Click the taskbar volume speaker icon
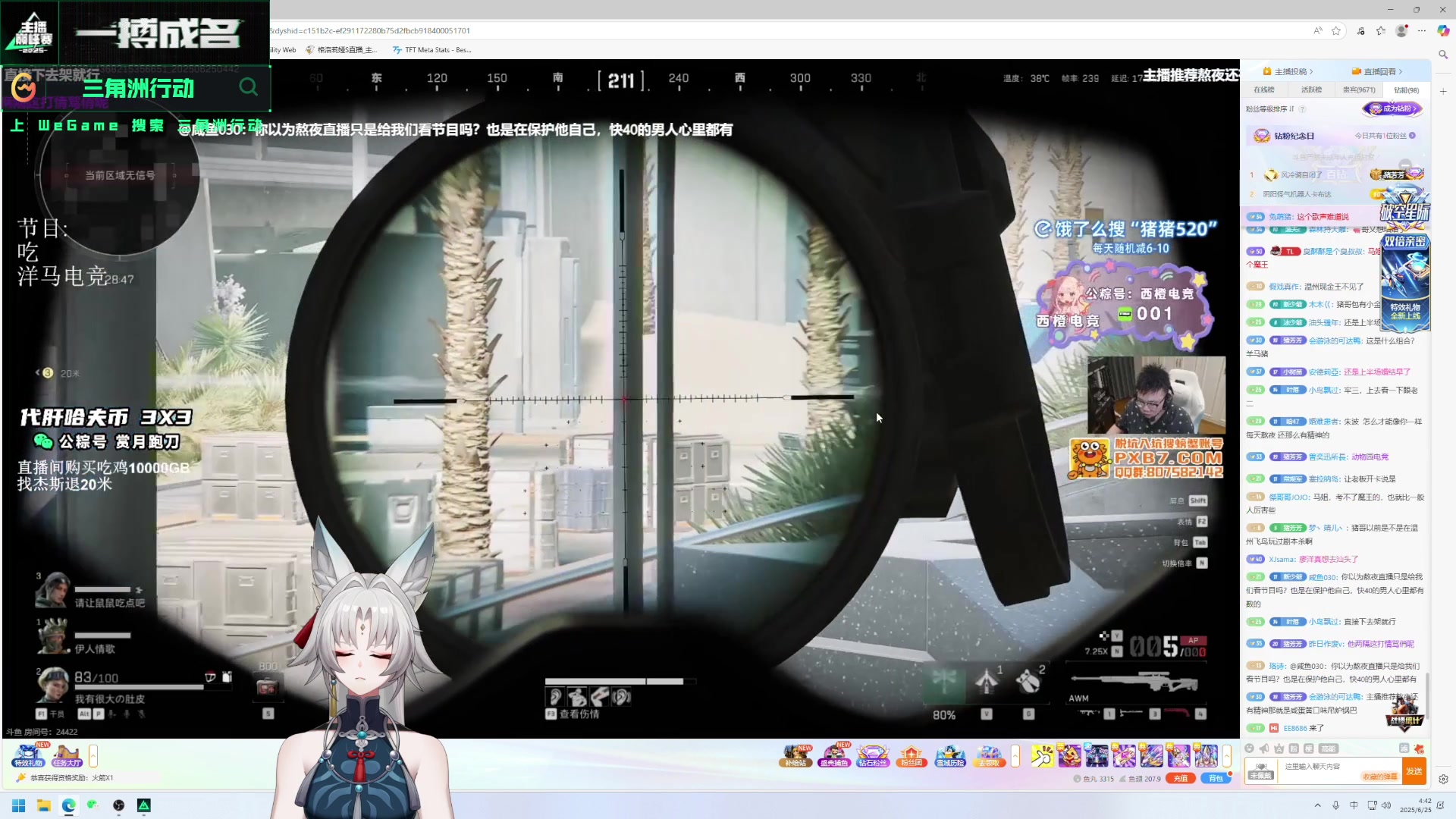1456x819 pixels. click(x=1387, y=805)
